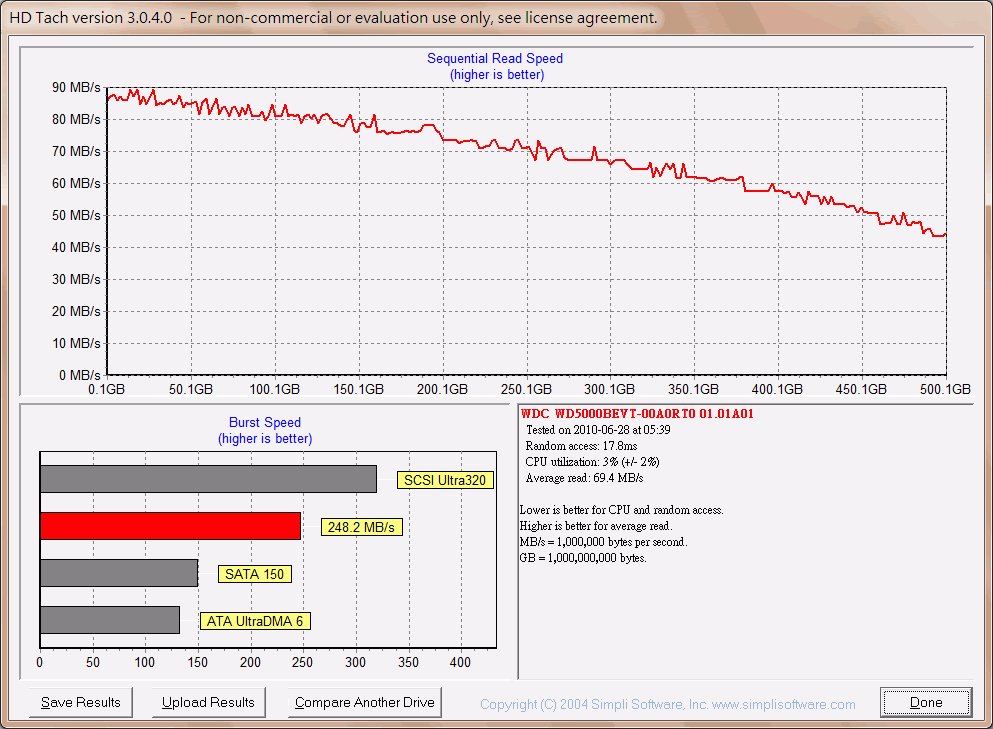This screenshot has height=729, width=993.
Task: Click the 90 MB/s axis label
Action: pos(76,87)
